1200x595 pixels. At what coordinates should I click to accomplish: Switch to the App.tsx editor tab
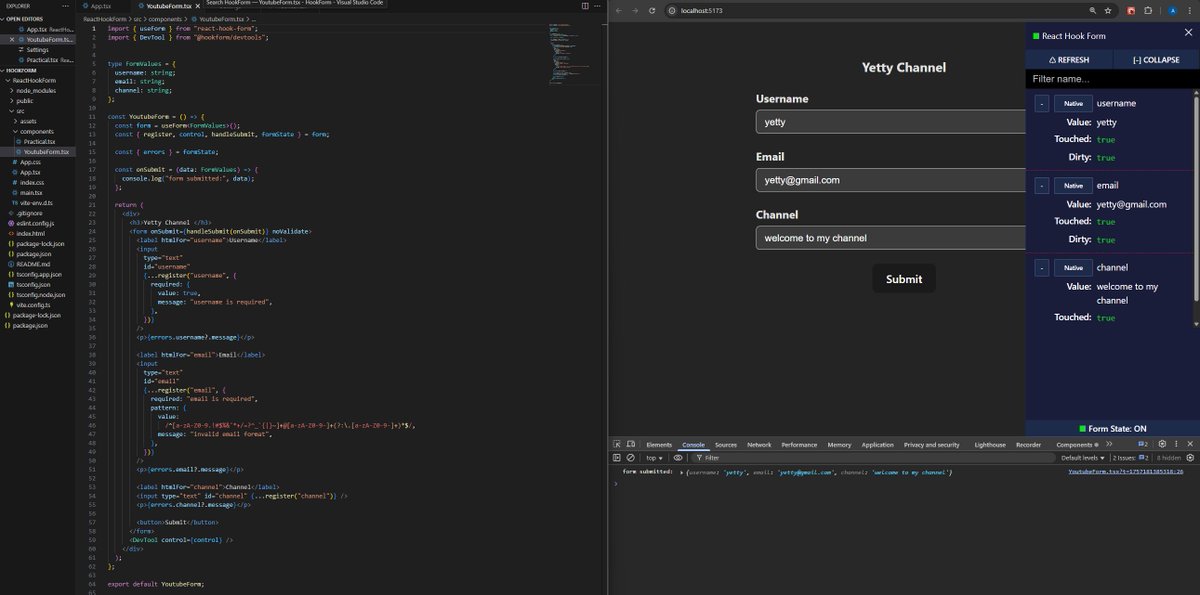tap(100, 6)
